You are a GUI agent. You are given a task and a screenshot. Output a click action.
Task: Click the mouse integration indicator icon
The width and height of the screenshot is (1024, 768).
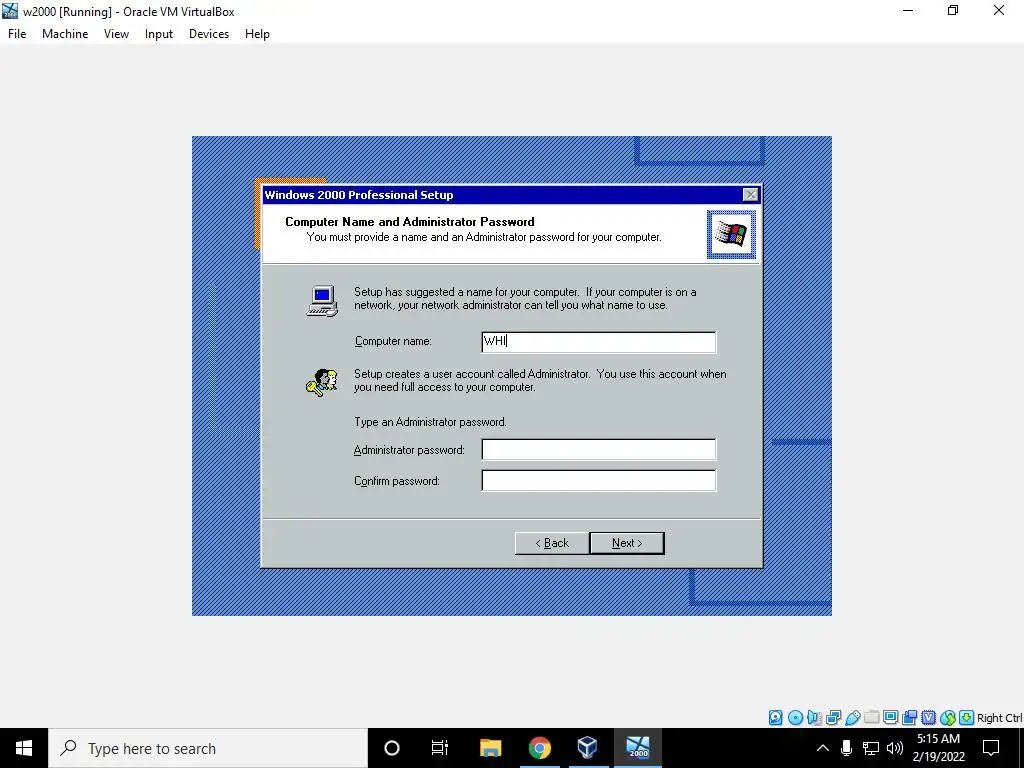tap(948, 718)
